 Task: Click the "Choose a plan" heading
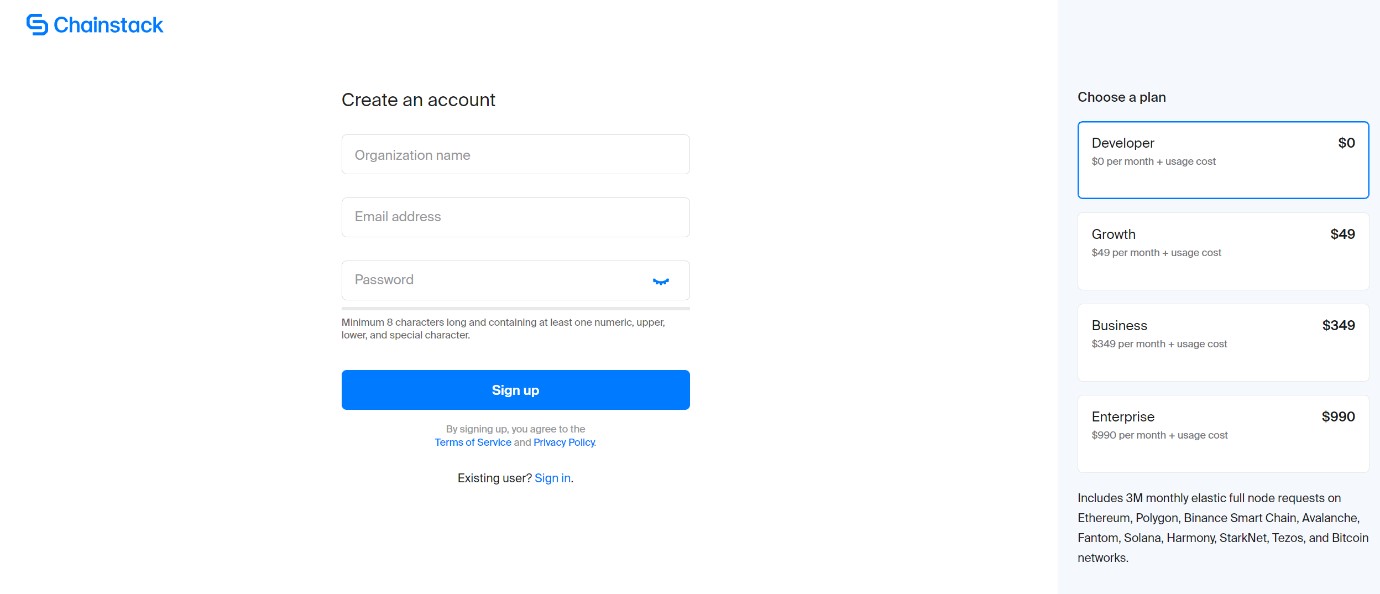1121,97
